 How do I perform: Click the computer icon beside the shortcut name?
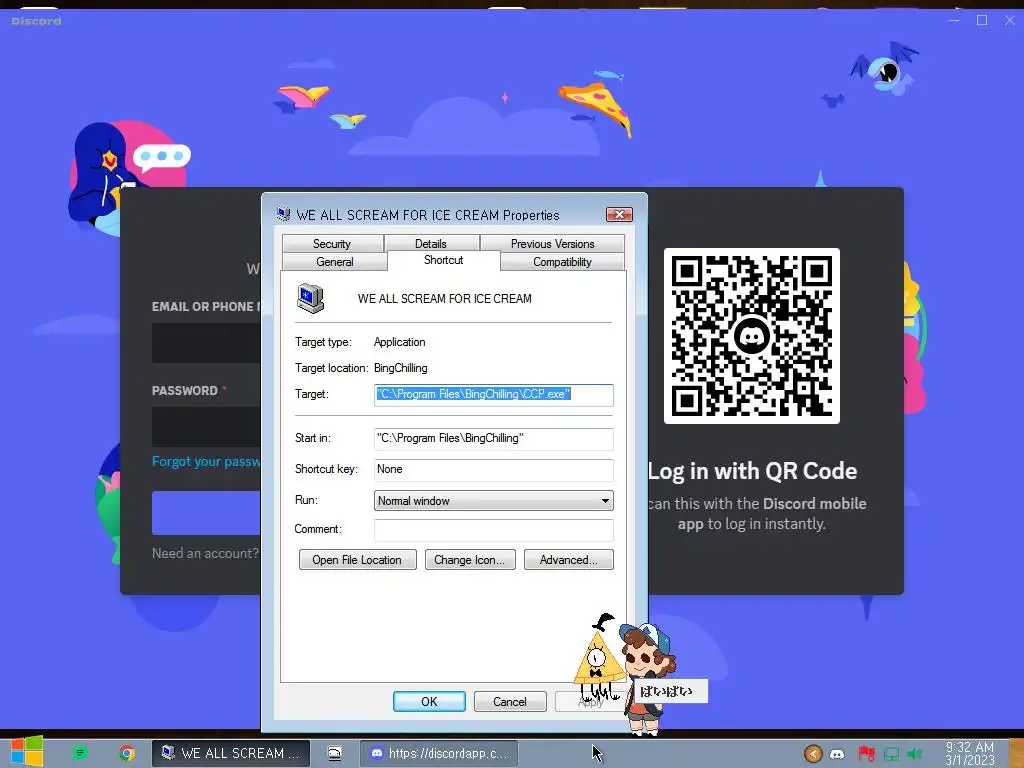[310, 298]
